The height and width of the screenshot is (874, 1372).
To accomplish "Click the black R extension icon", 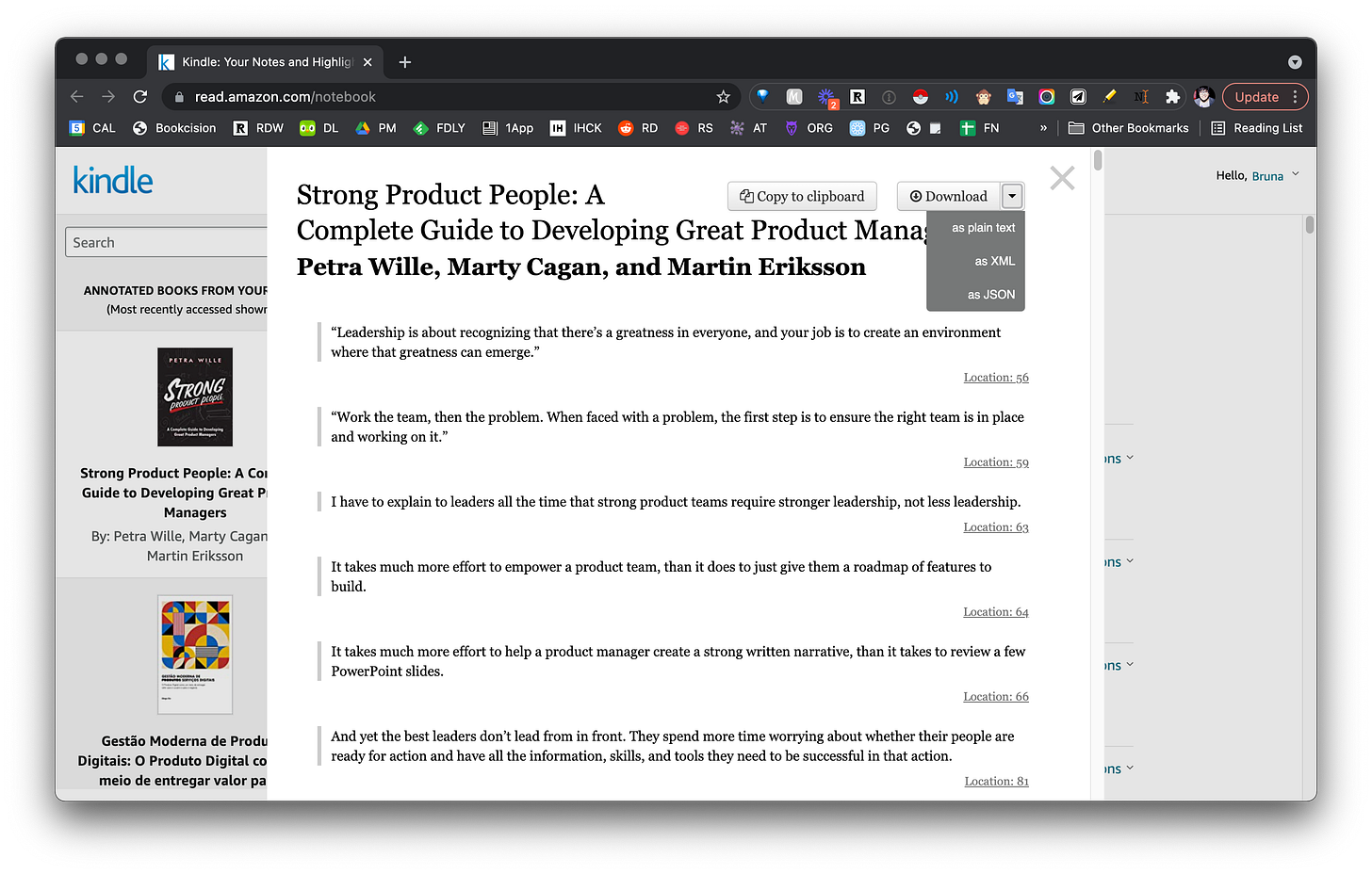I will pyautogui.click(x=857, y=96).
